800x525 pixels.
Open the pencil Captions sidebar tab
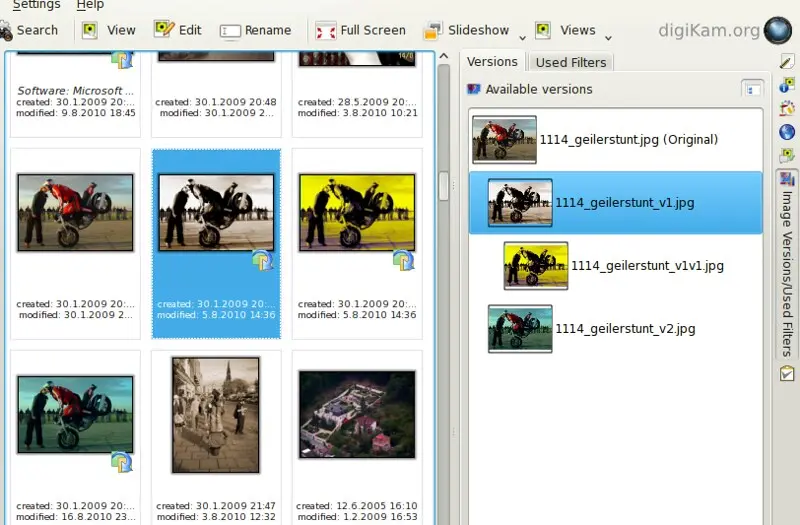click(787, 61)
